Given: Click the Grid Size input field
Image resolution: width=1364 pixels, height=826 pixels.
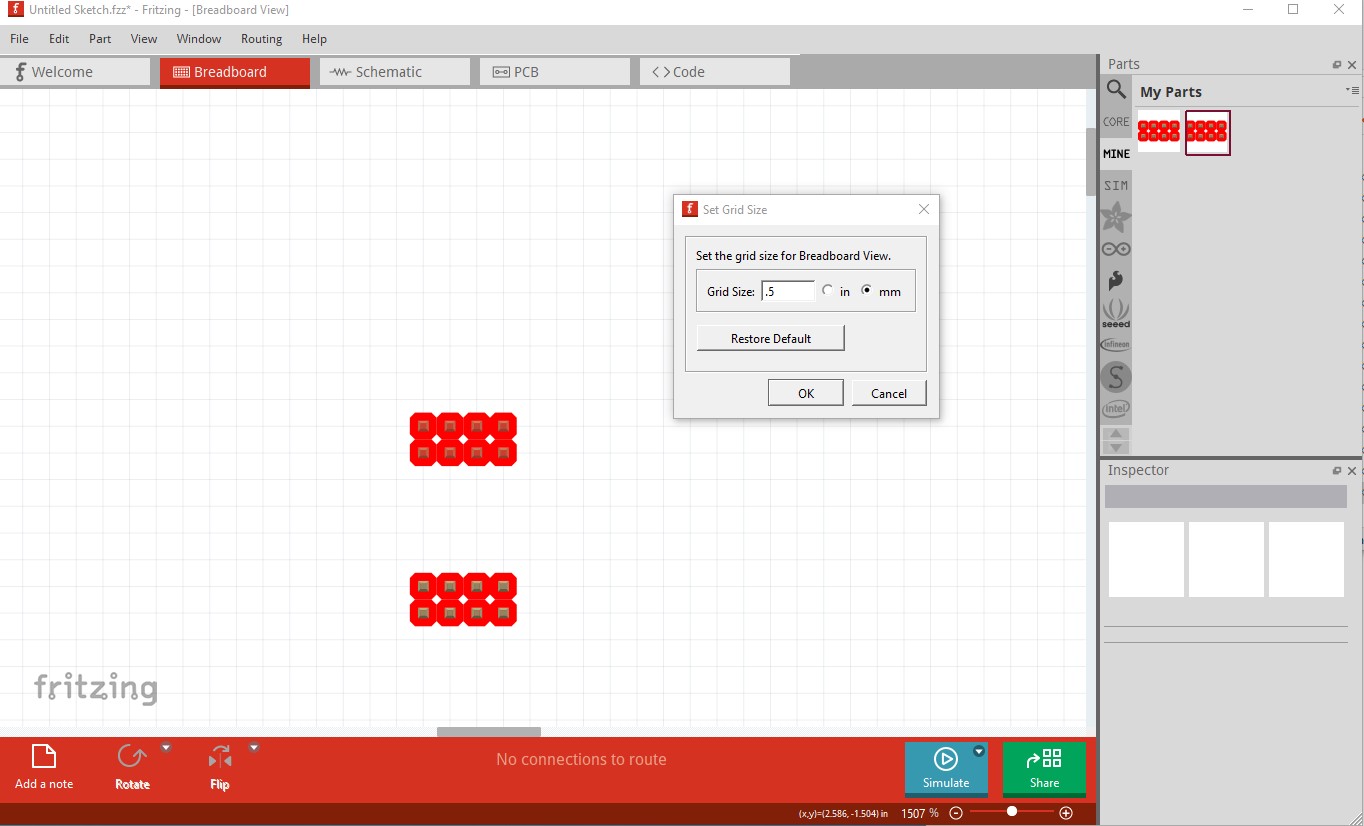Looking at the screenshot, I should click(788, 291).
